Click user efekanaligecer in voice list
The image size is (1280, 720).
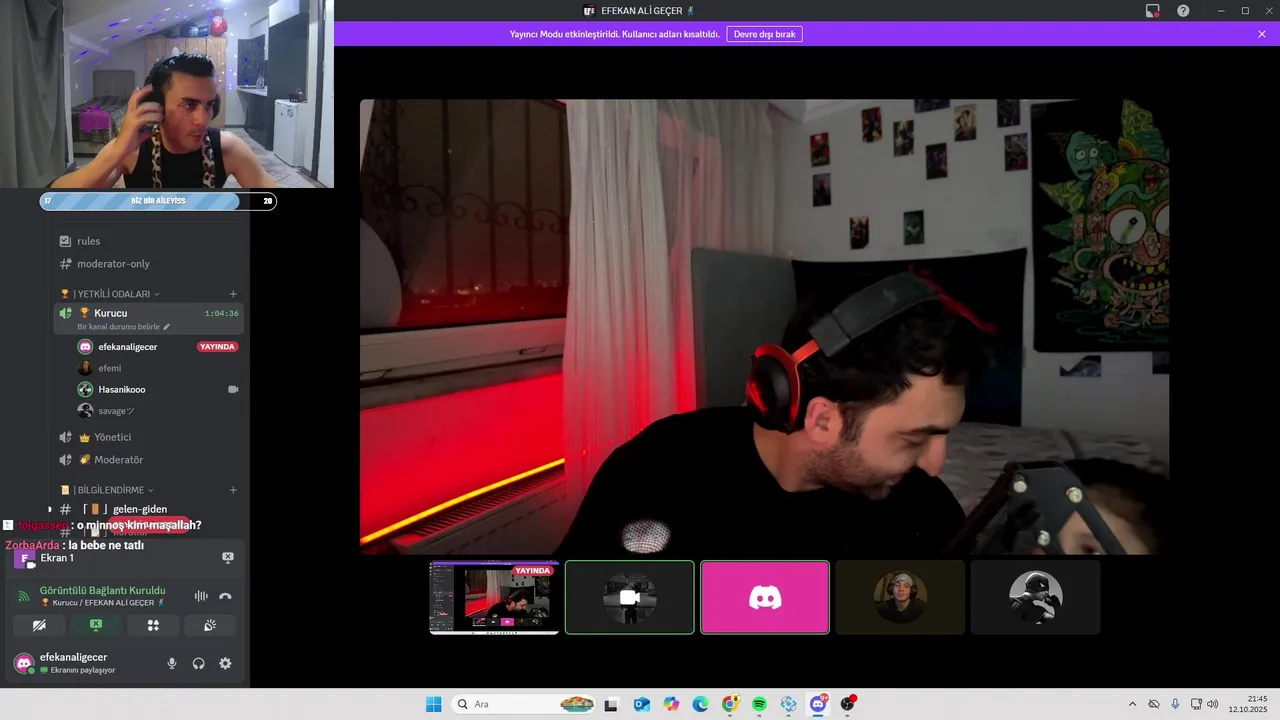point(127,347)
